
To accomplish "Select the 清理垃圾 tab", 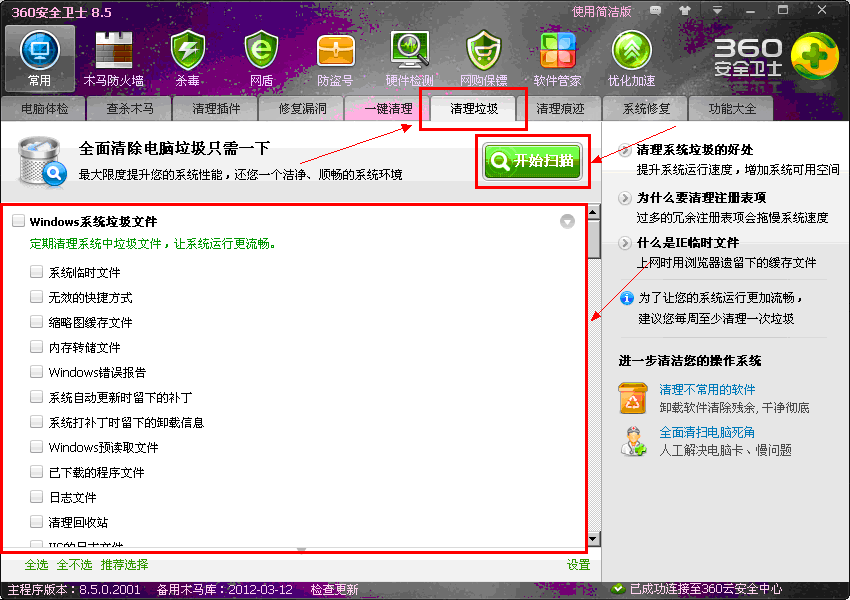I will tap(474, 108).
